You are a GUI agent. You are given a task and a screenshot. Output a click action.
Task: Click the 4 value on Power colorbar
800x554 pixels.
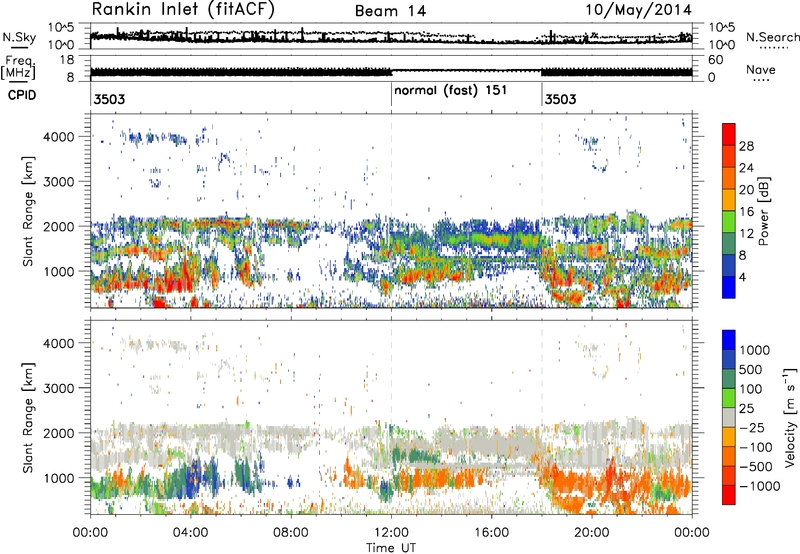point(742,277)
